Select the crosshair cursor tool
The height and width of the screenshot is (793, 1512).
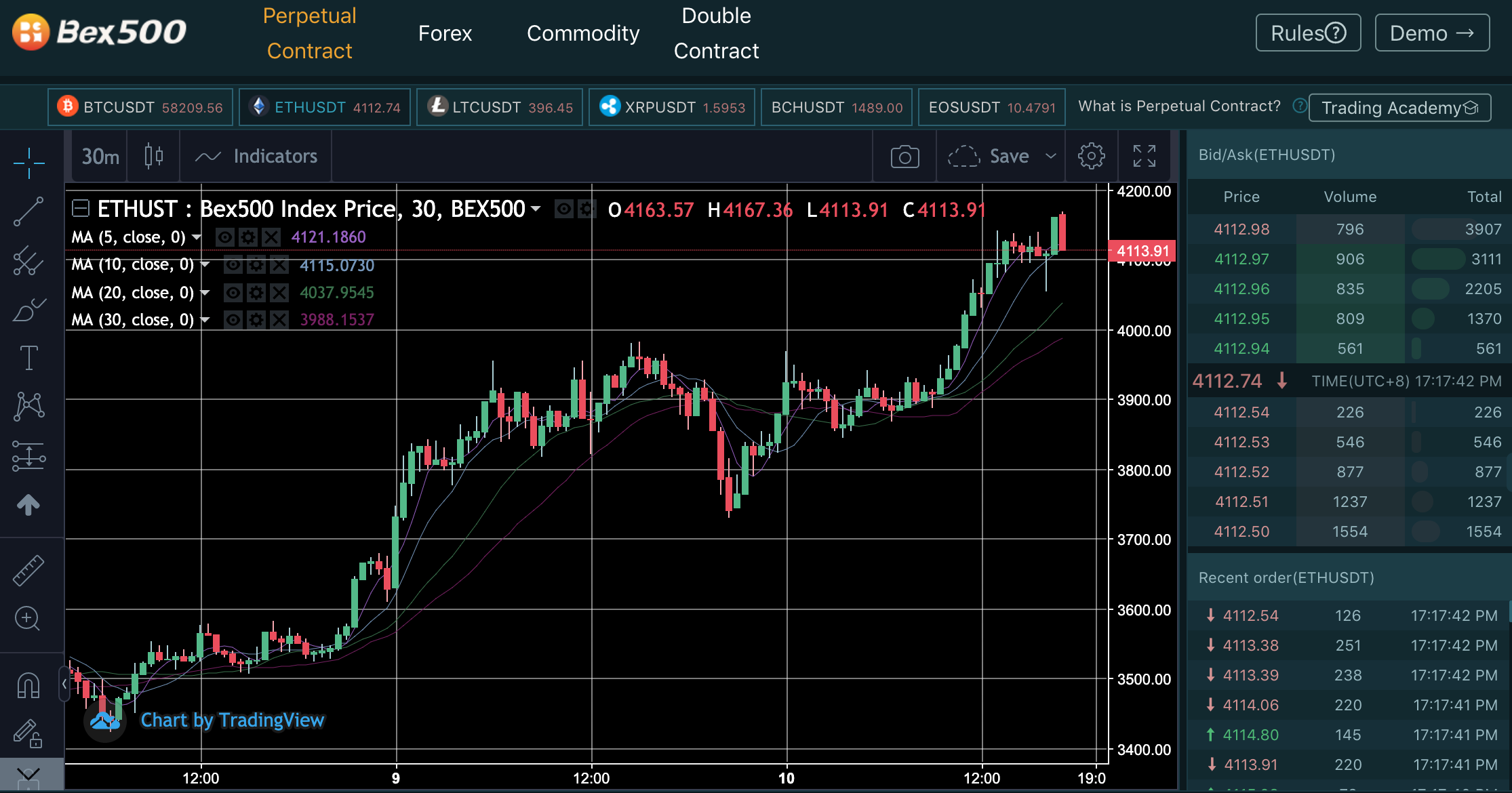[x=29, y=163]
